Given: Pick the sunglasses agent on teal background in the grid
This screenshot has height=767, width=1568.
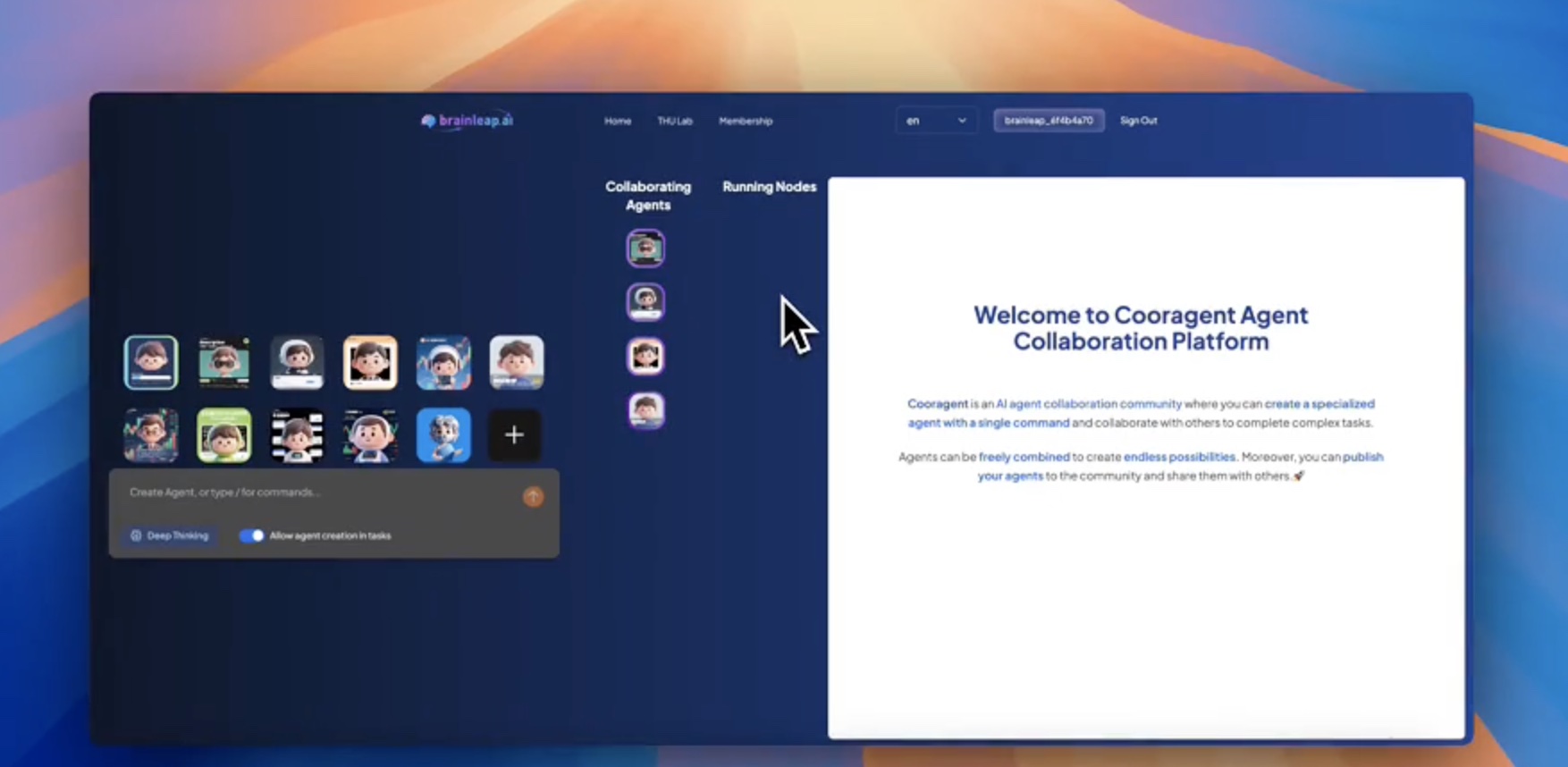Looking at the screenshot, I should point(224,362).
